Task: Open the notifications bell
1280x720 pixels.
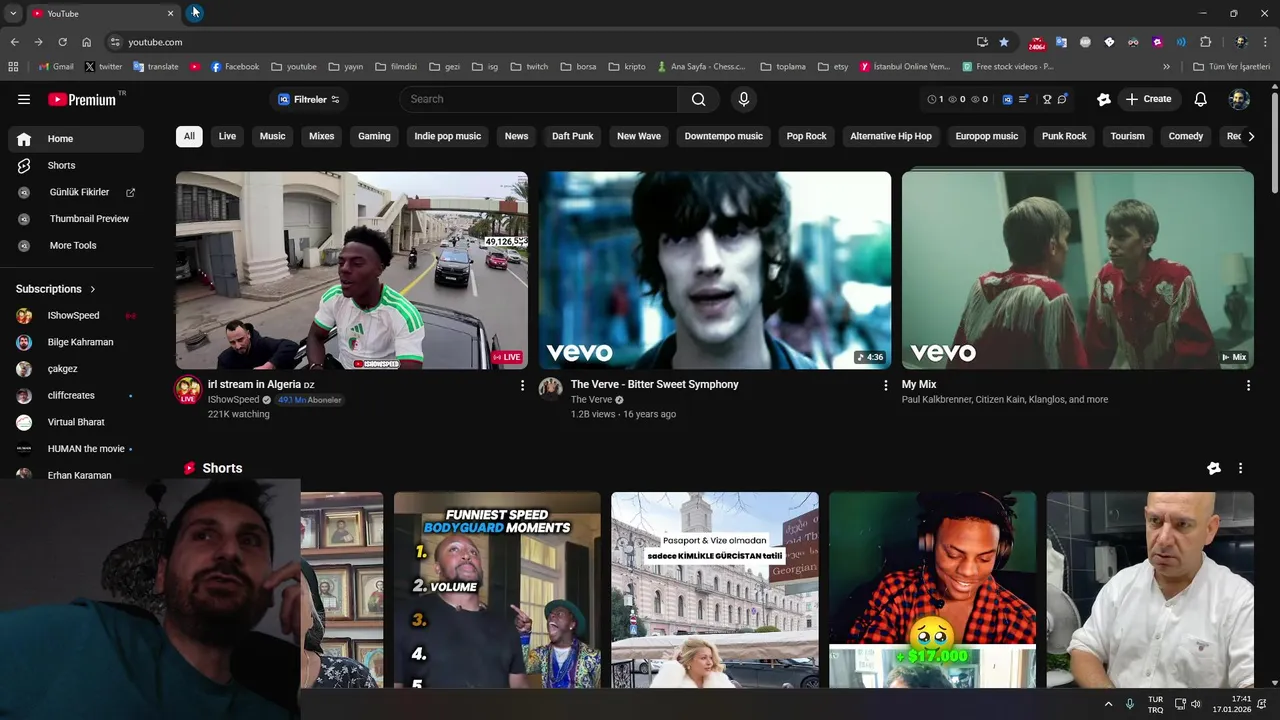Action: point(1201,99)
